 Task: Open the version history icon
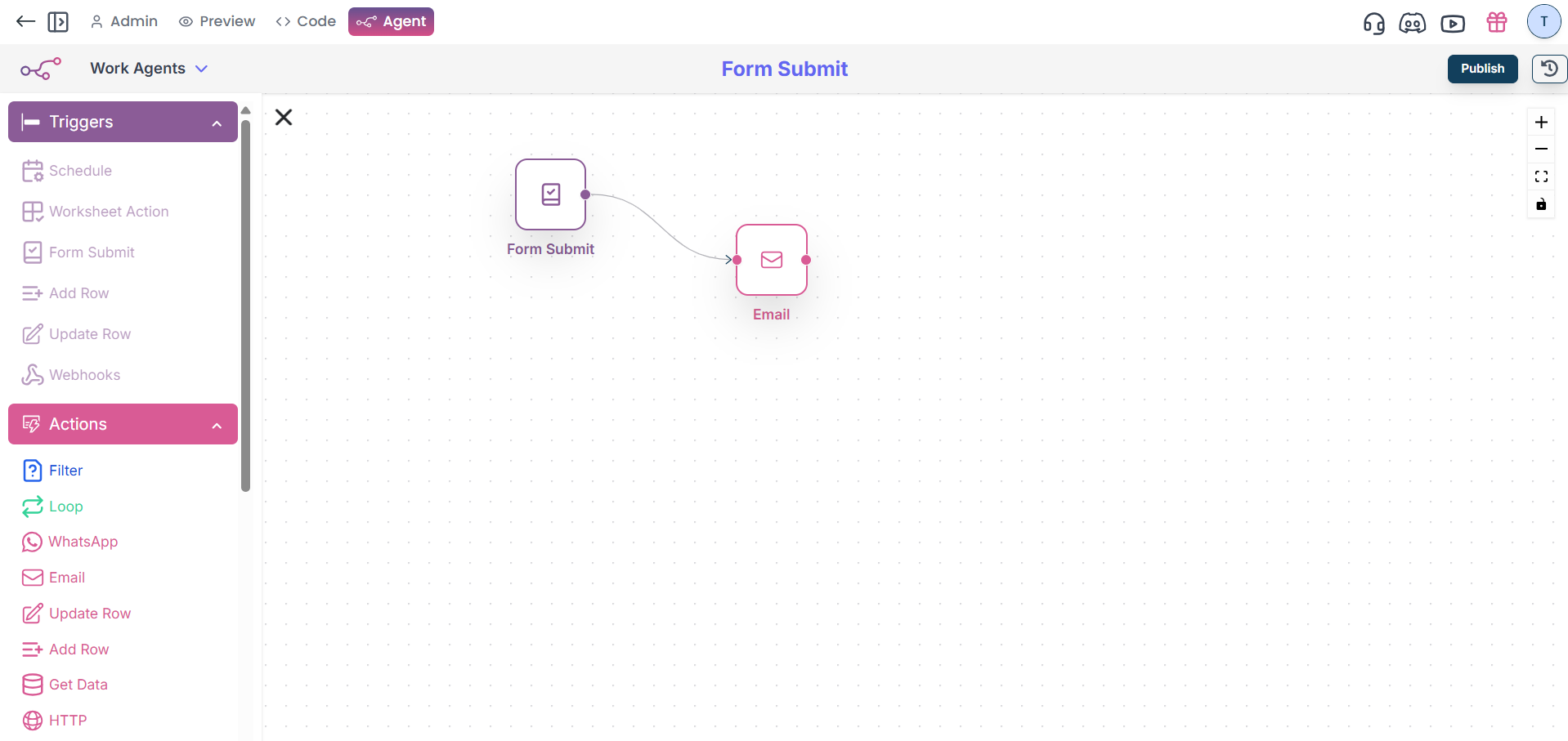coord(1548,69)
